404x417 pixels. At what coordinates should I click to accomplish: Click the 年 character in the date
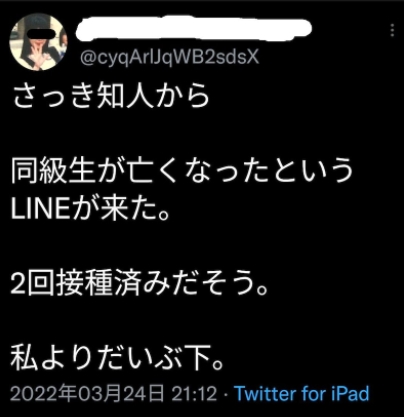[68, 394]
